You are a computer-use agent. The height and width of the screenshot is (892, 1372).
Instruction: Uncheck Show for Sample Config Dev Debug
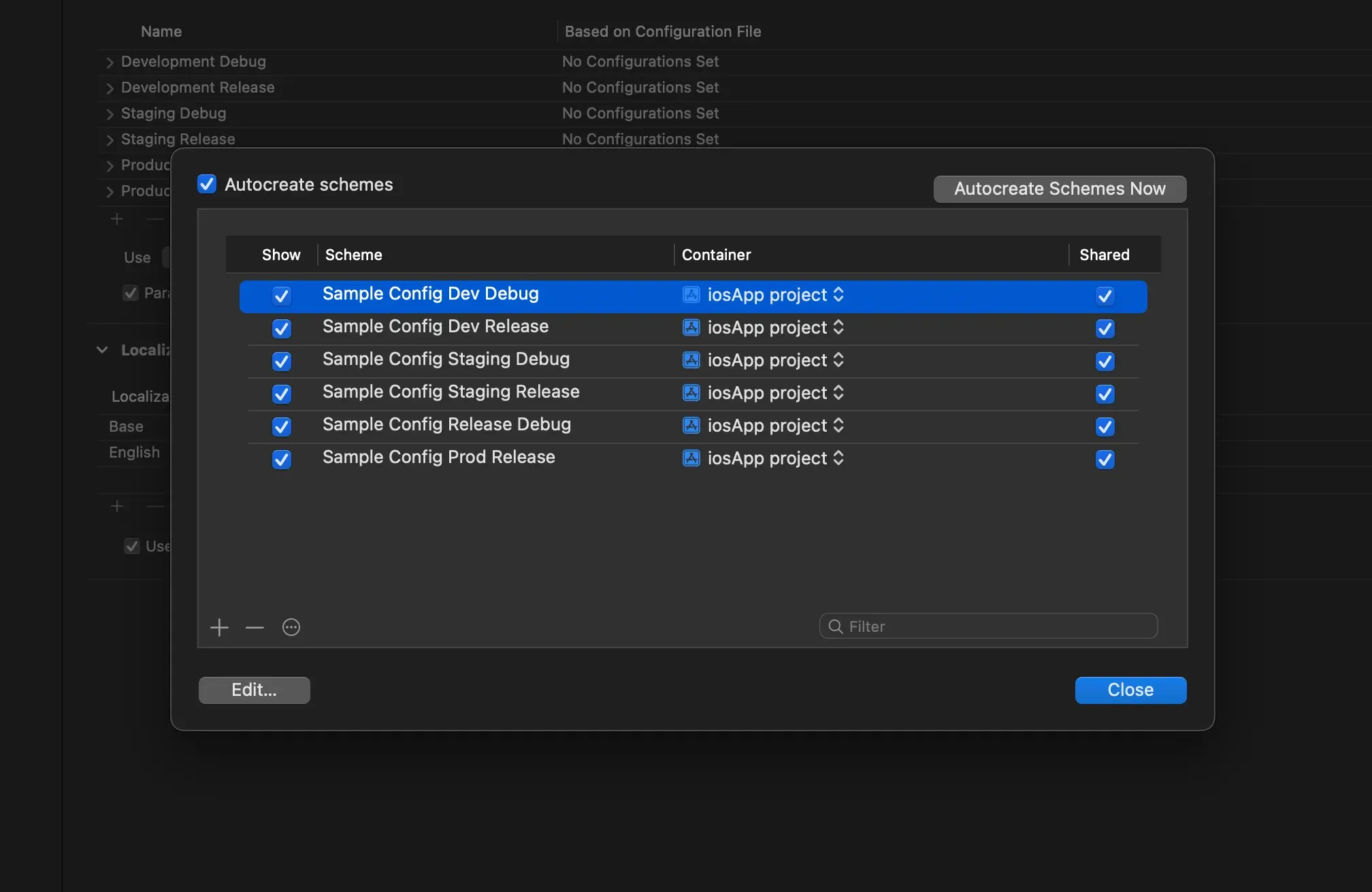click(282, 296)
